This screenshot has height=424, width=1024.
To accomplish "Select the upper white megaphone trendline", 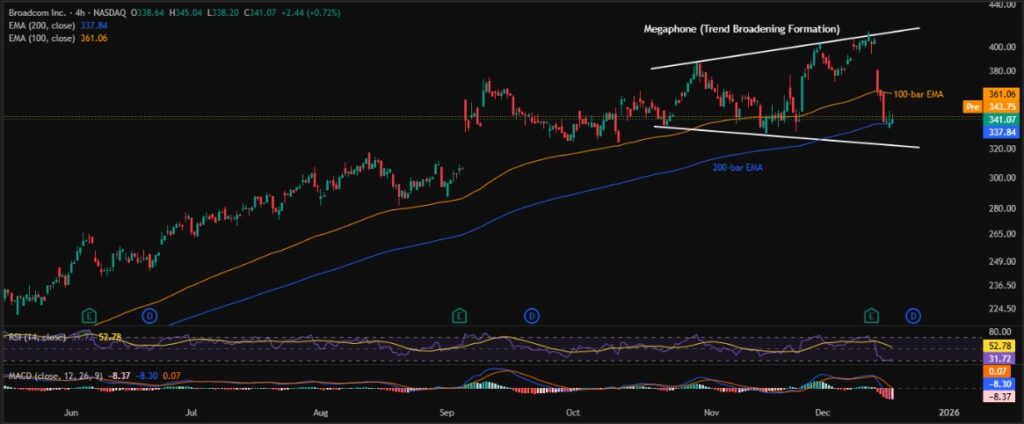I will [x=785, y=48].
